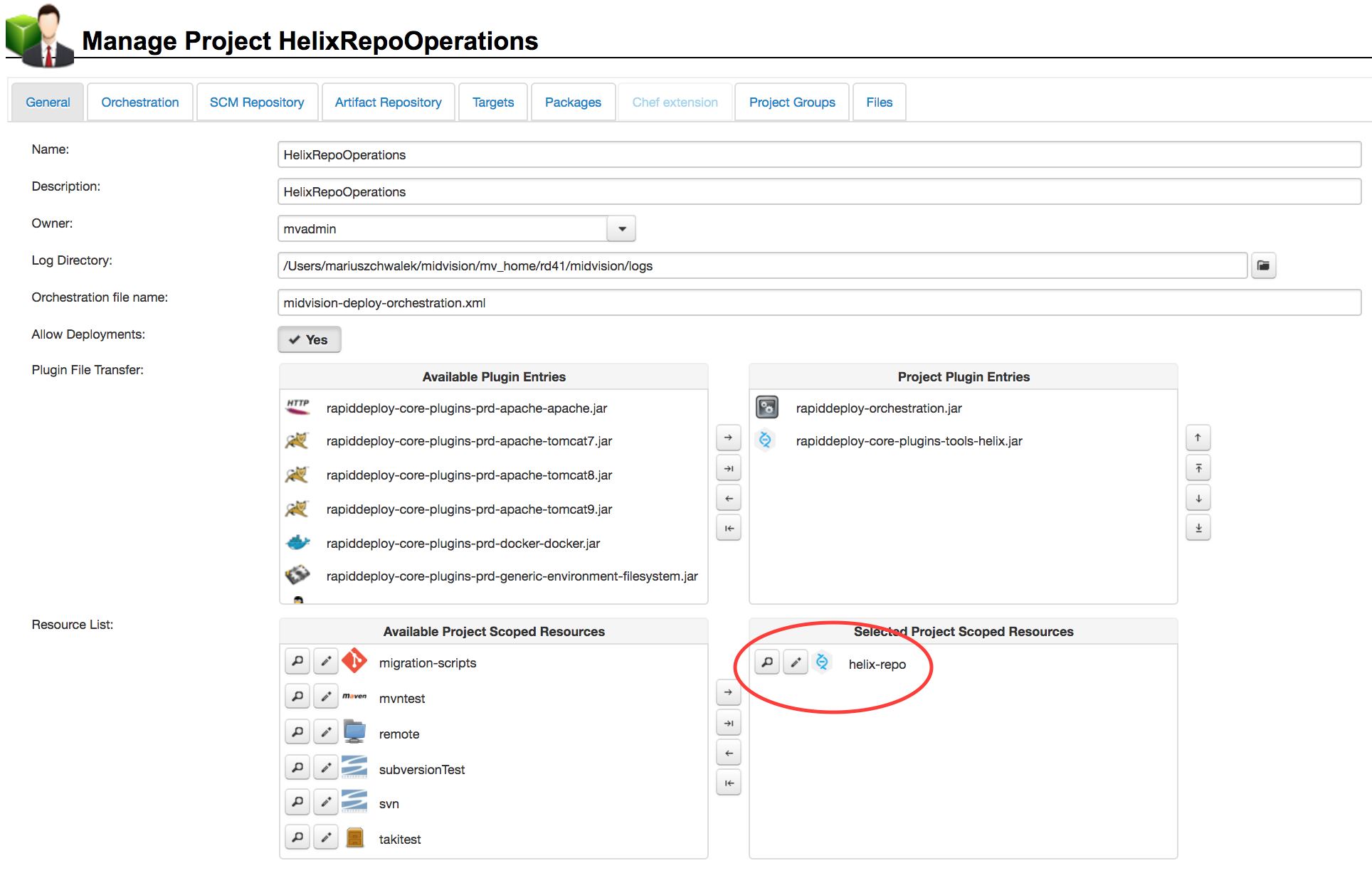Select the remote resource row
1372x878 pixels.
494,734
